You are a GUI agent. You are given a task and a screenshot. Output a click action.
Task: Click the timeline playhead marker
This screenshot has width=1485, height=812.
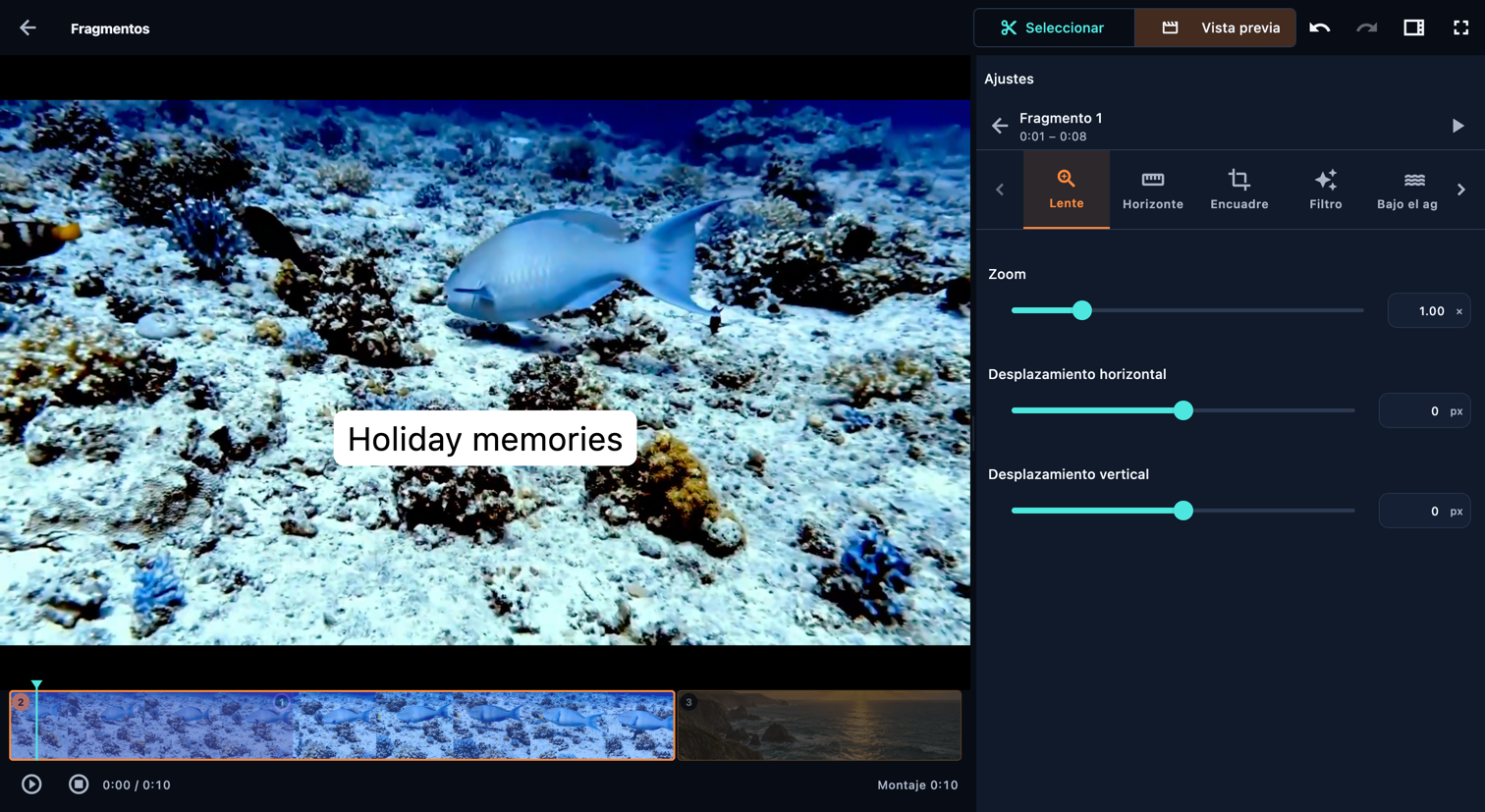click(36, 684)
